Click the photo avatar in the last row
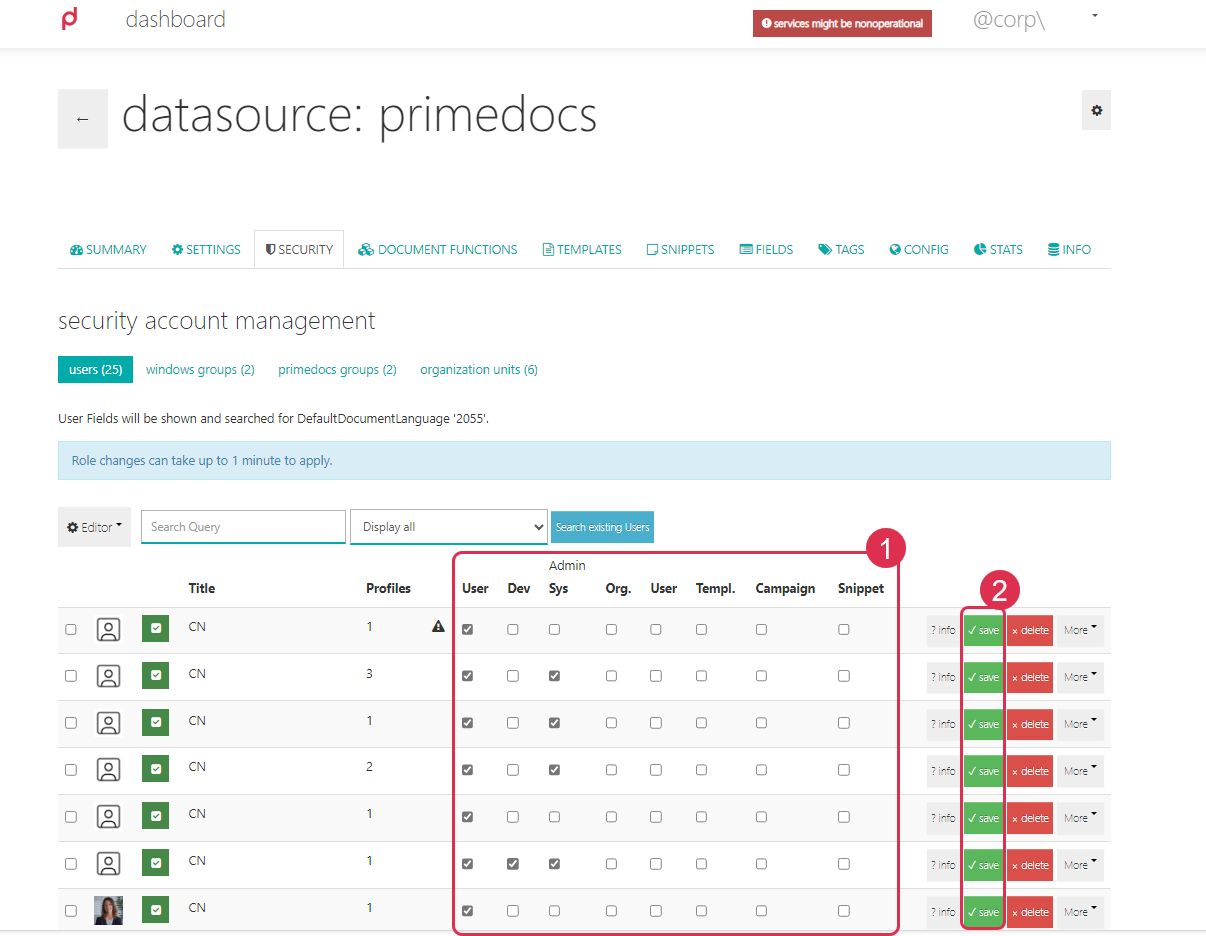Screen dimensions: 1206x936 [108, 910]
